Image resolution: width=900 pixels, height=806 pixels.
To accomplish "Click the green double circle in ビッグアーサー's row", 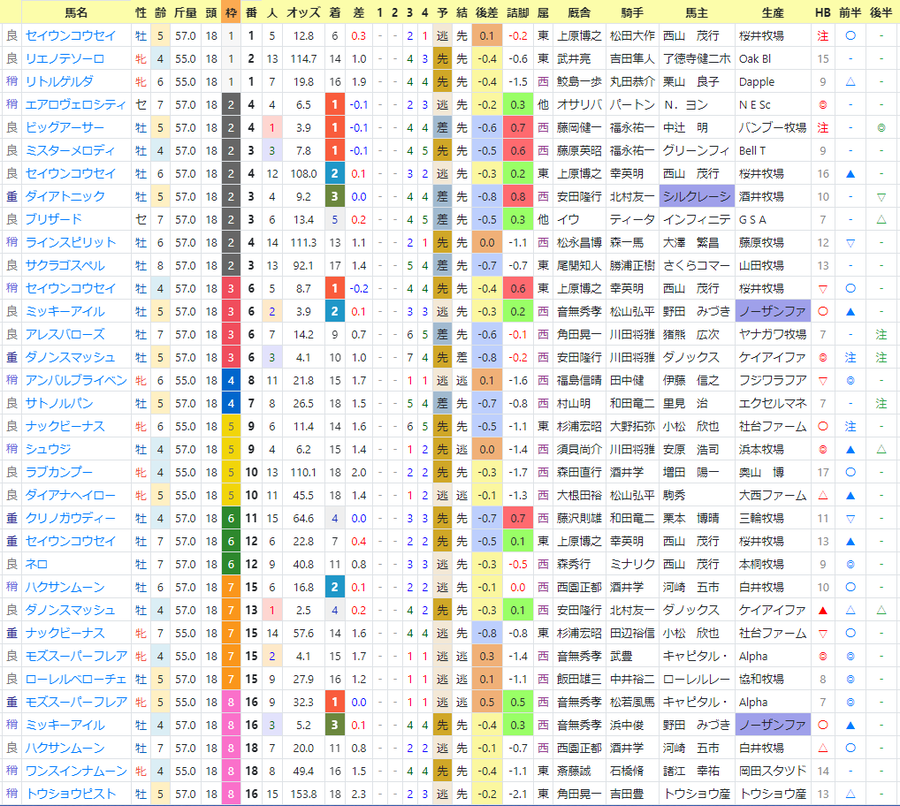I will pos(881,128).
